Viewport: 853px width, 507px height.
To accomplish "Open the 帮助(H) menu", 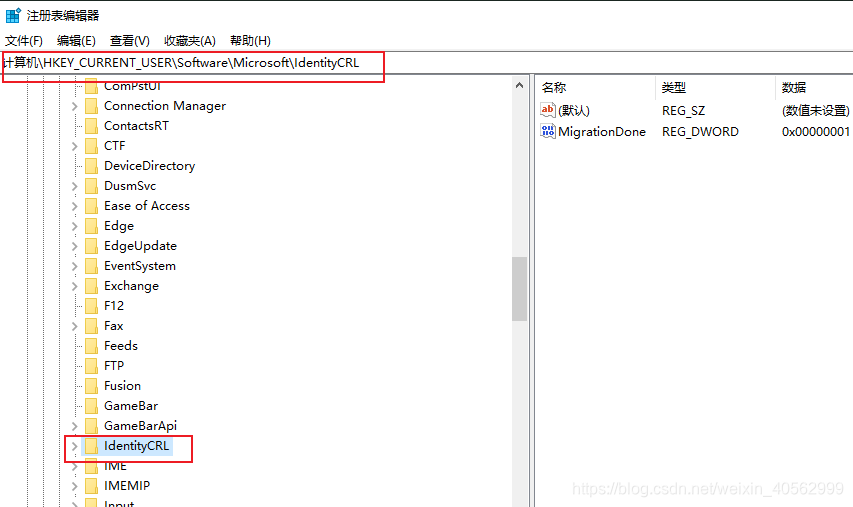I will 250,41.
